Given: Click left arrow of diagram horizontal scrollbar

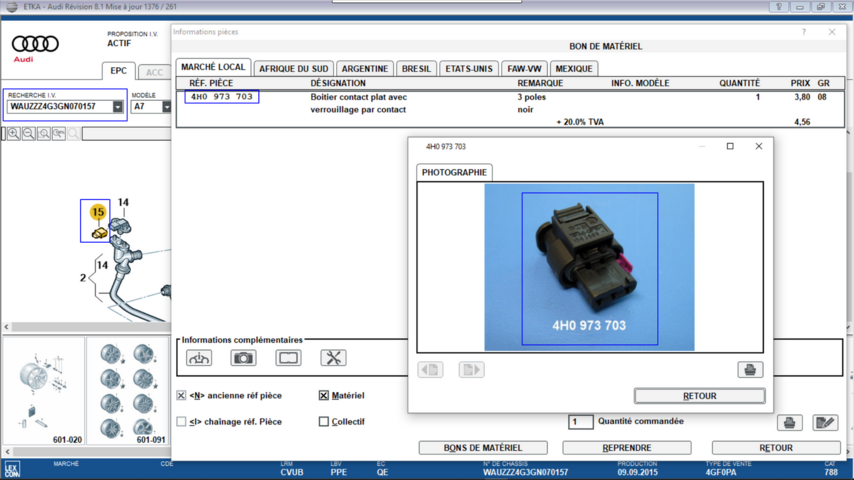Looking at the screenshot, I should point(7,327).
